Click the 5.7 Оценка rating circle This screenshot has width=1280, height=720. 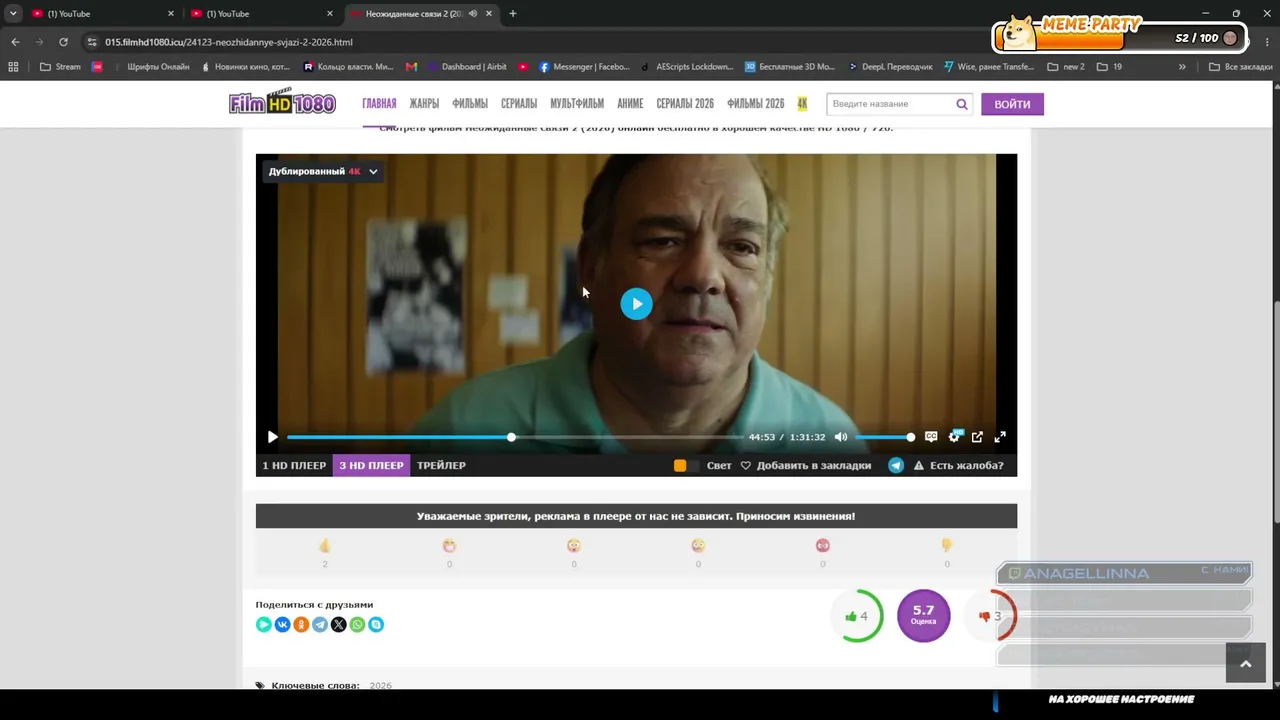(x=923, y=616)
